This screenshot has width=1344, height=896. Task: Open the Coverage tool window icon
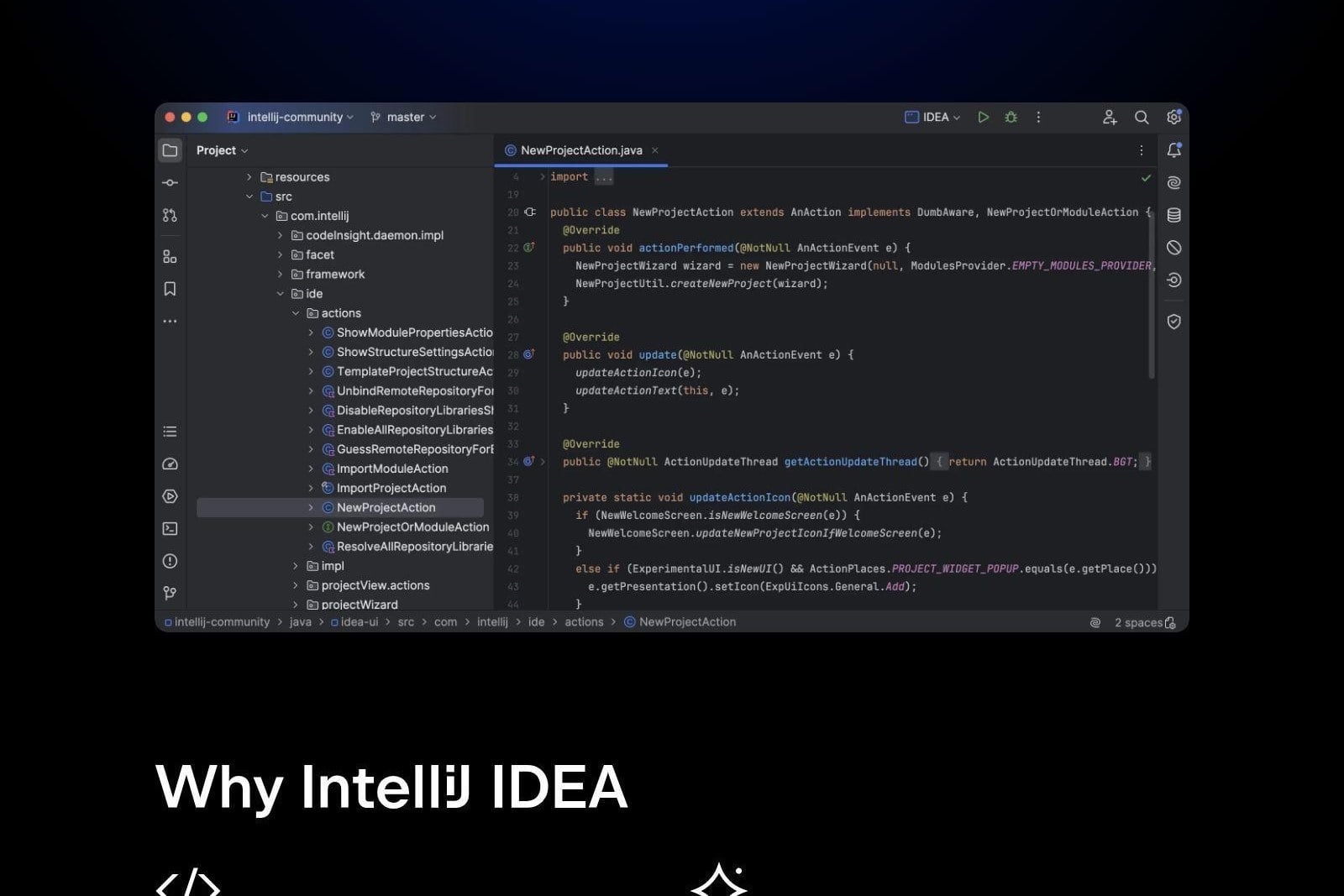pyautogui.click(x=1174, y=248)
